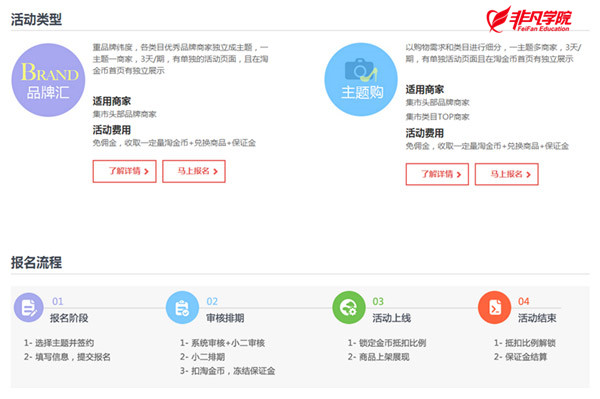Click step number 04
600x399 pixels.
[523, 301]
